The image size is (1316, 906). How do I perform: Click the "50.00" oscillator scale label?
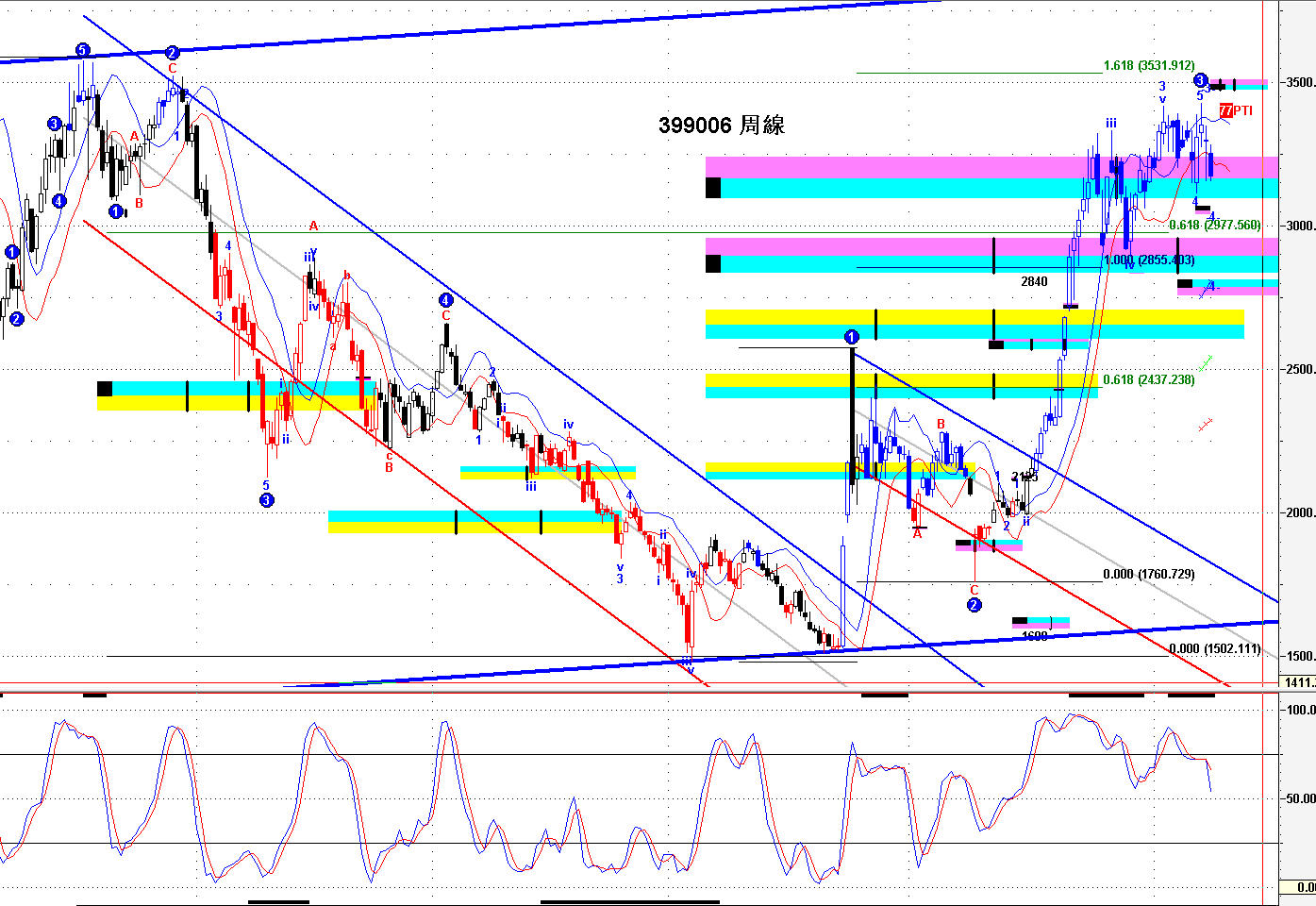(1301, 798)
